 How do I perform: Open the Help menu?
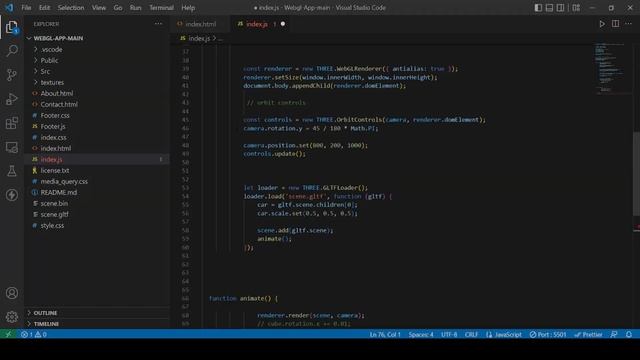point(188,8)
